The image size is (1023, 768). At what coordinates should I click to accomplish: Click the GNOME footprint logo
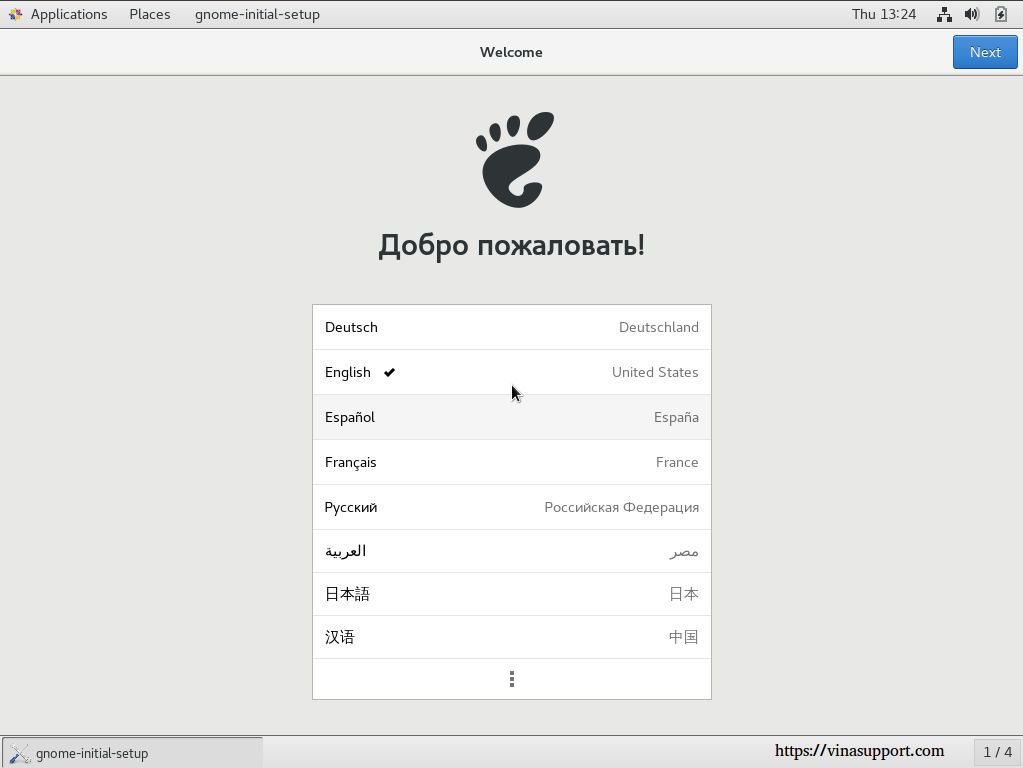pyautogui.click(x=511, y=160)
